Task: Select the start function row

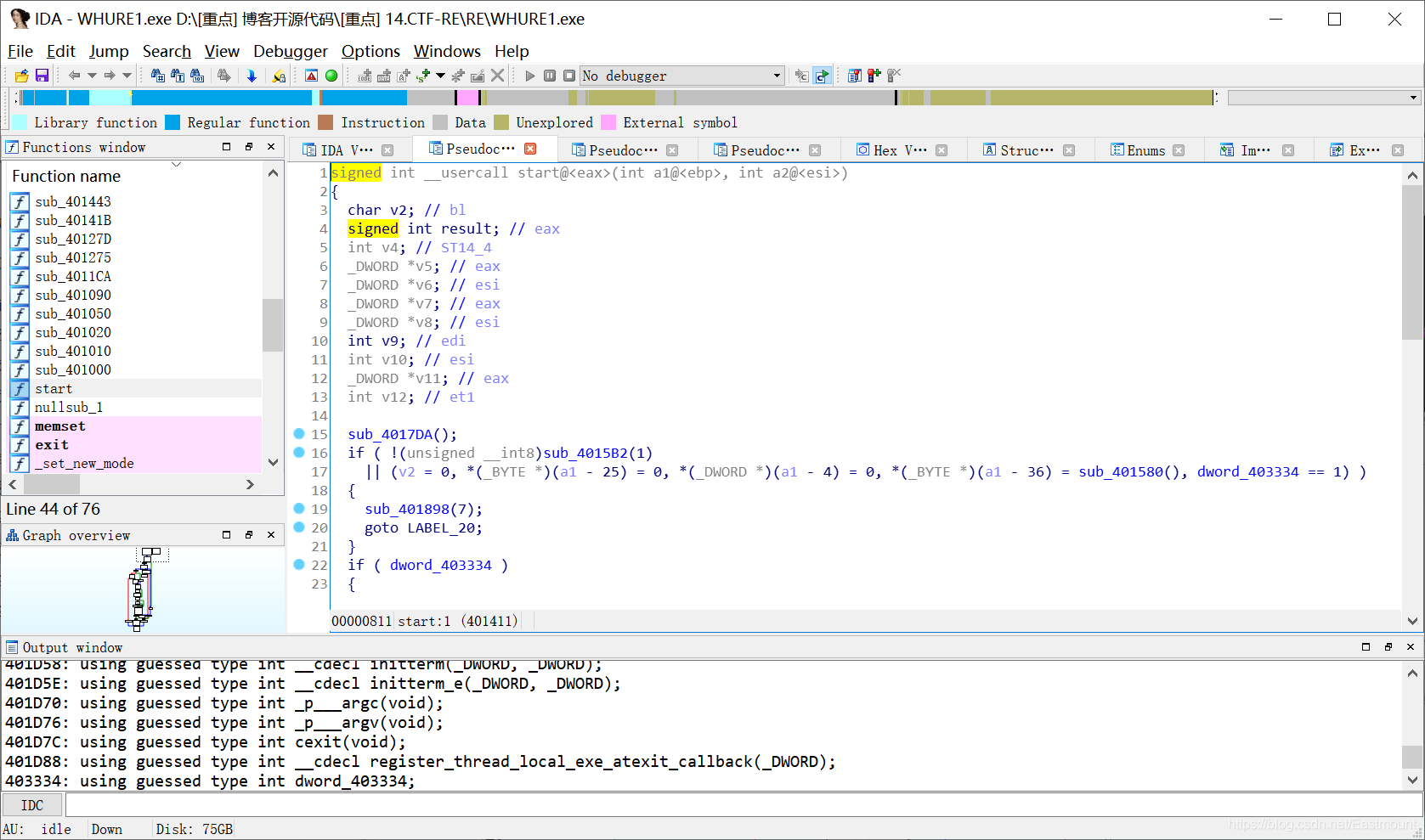Action: coord(136,388)
